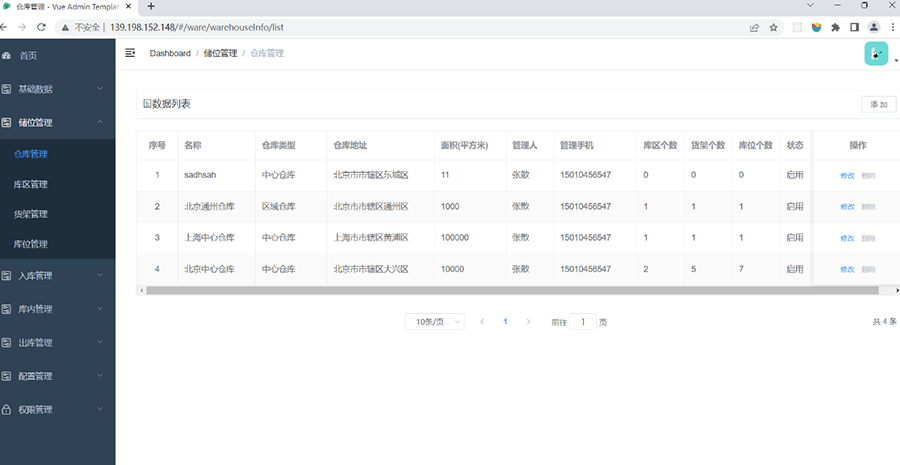Image resolution: width=900 pixels, height=465 pixels.
Task: Click the 出库管理 menu icon
Action: (x=6, y=343)
